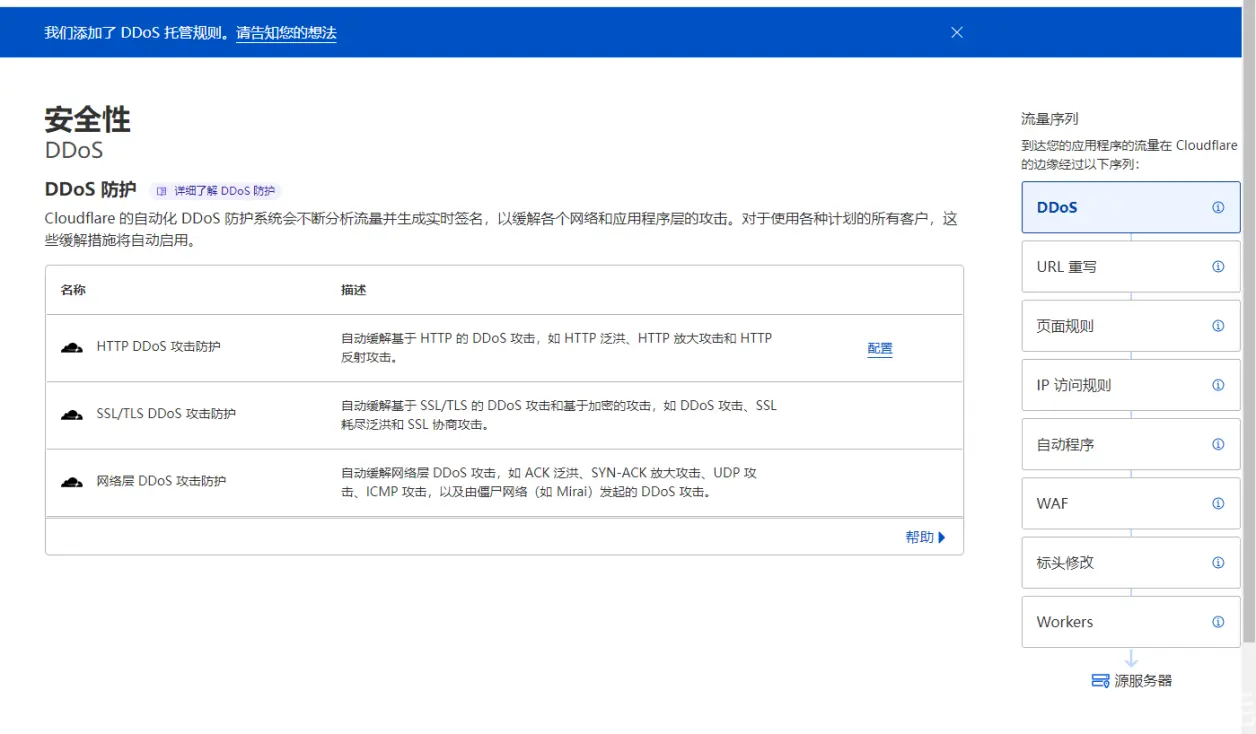Dismiss the DDoS managed rules banner
1256x734 pixels.
(956, 32)
